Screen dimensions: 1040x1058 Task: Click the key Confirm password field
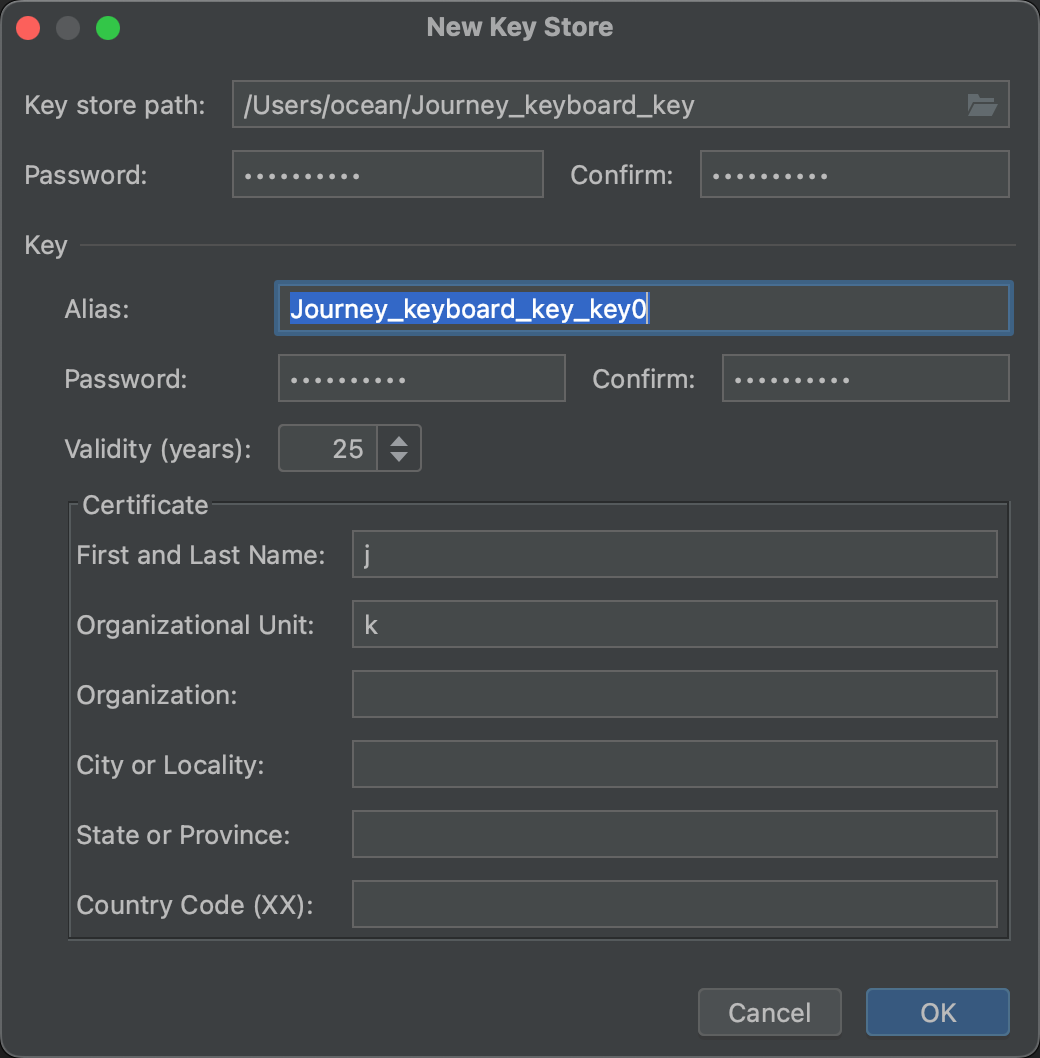[865, 379]
